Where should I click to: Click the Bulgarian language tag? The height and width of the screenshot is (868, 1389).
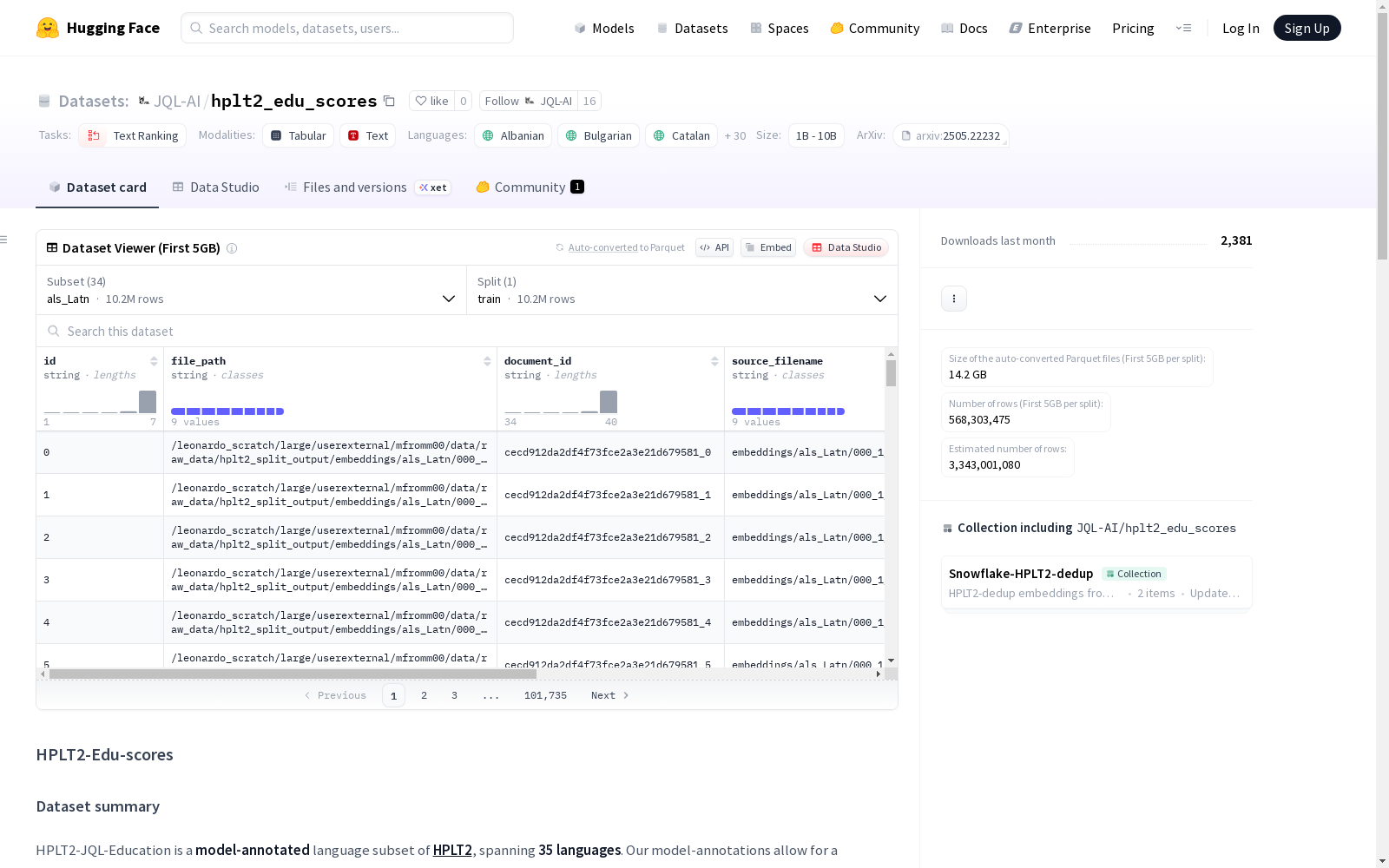(x=599, y=135)
